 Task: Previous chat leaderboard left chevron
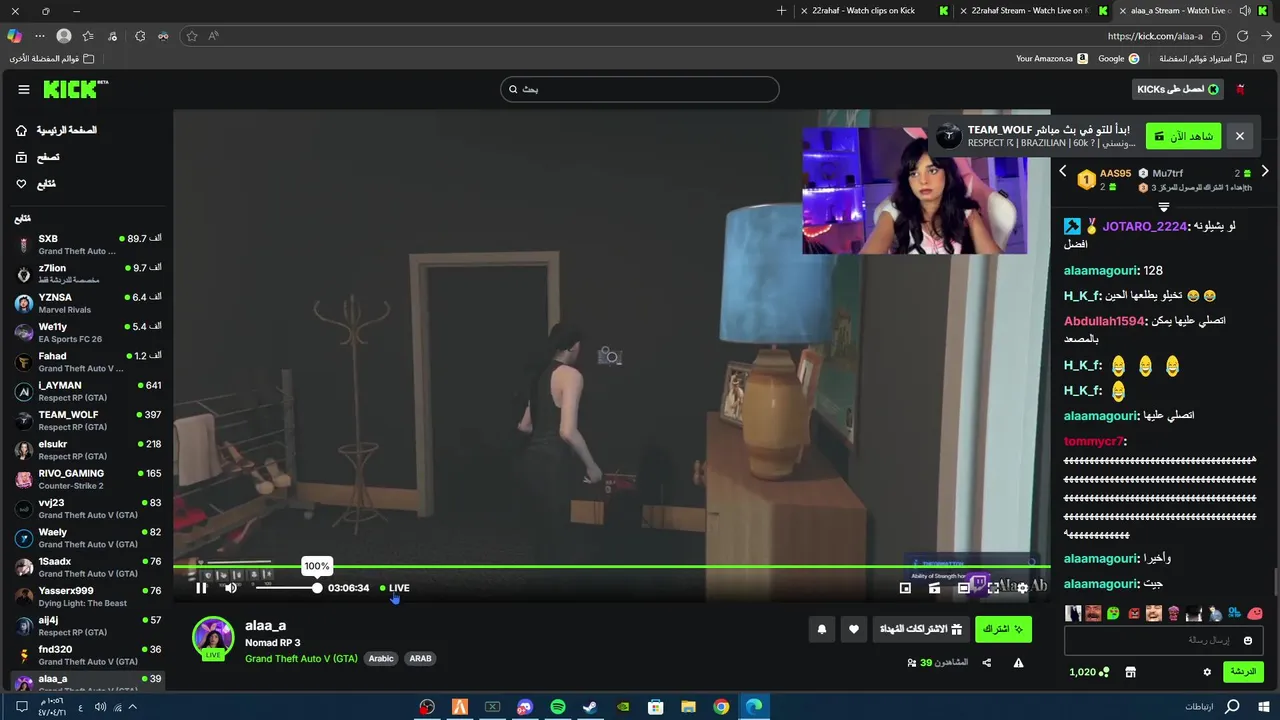click(x=1062, y=172)
